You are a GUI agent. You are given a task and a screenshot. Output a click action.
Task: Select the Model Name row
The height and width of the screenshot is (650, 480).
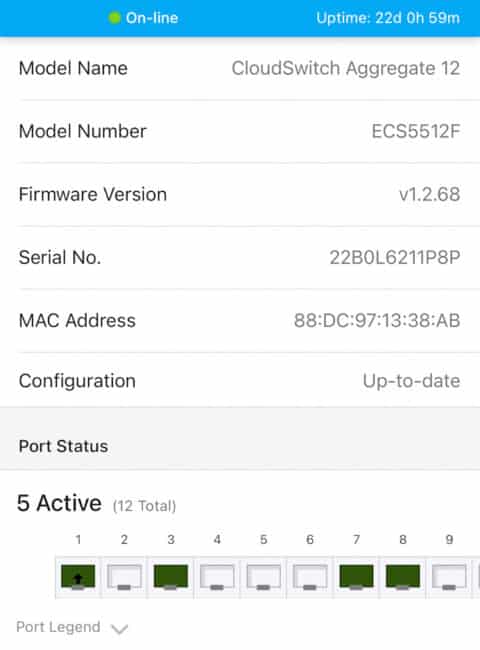coord(240,68)
